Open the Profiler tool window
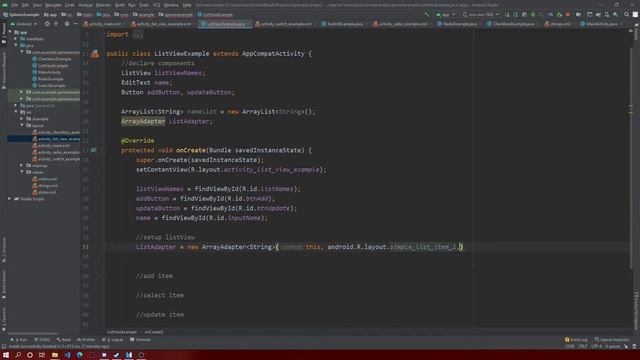This screenshot has width=640, height=360. click(x=85, y=340)
